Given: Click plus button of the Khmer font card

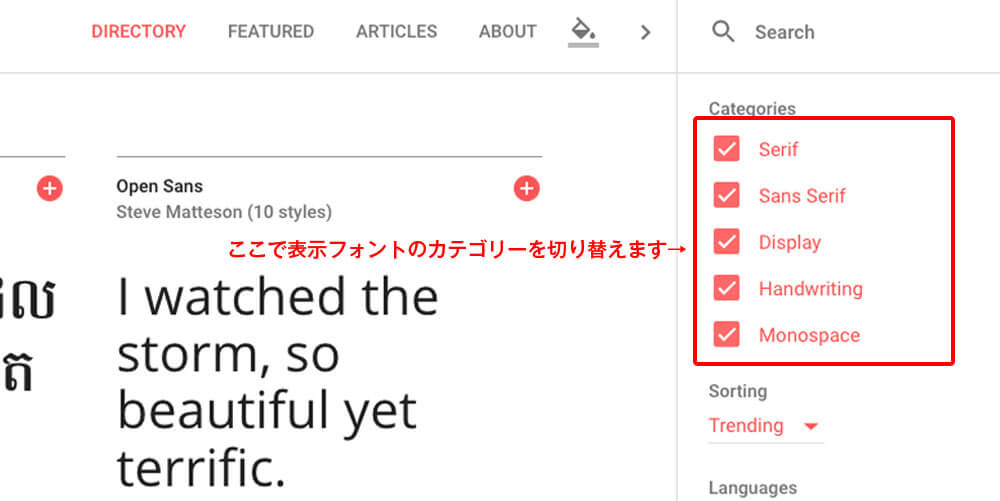Looking at the screenshot, I should (x=50, y=188).
